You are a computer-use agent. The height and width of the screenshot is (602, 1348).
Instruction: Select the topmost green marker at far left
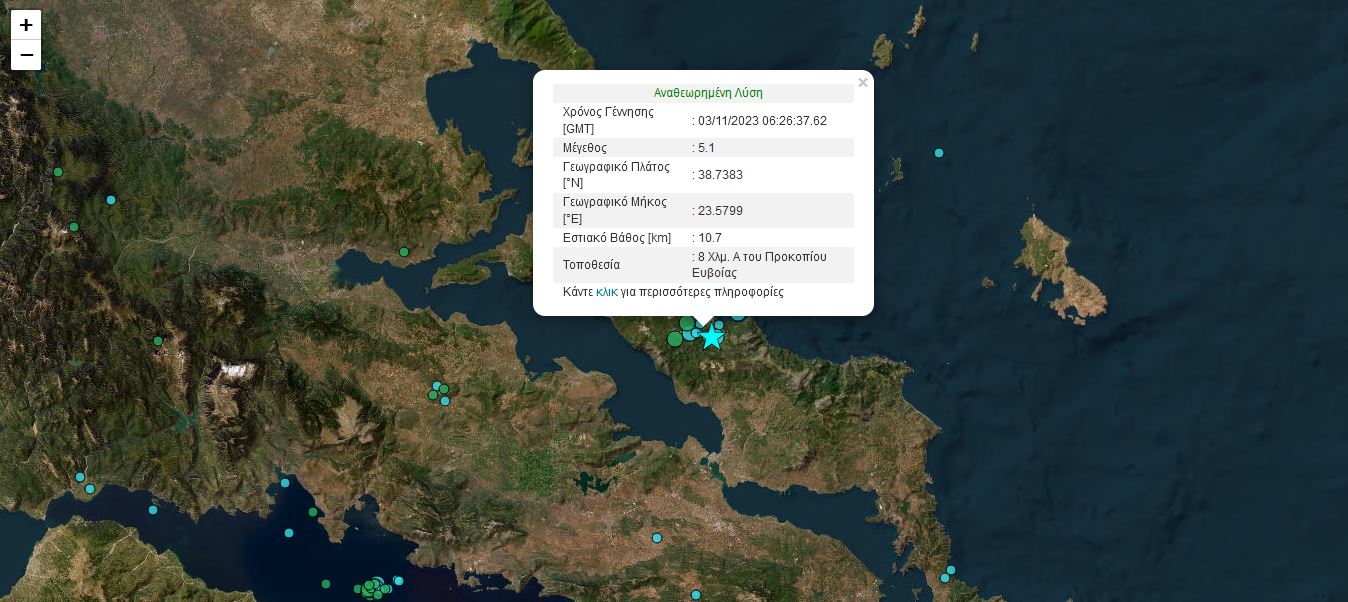[x=58, y=172]
